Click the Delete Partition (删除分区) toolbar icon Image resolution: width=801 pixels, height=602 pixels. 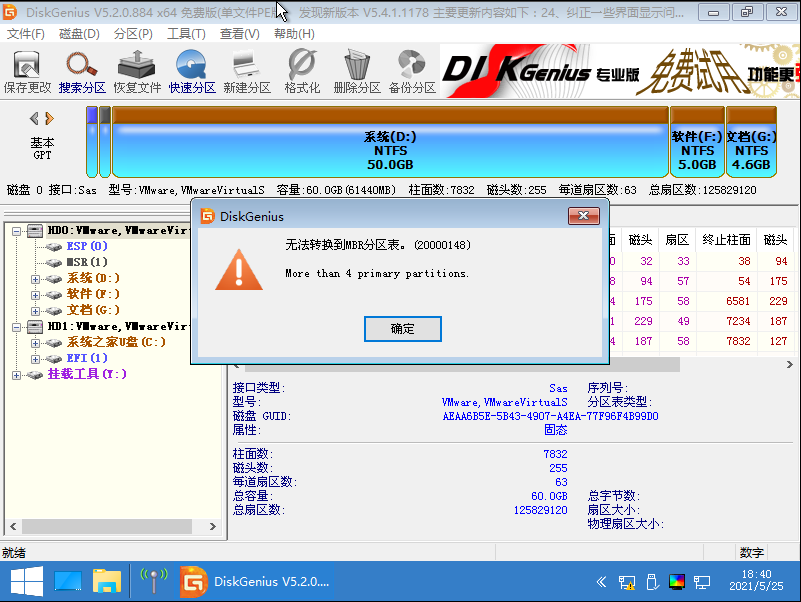pyautogui.click(x=357, y=72)
